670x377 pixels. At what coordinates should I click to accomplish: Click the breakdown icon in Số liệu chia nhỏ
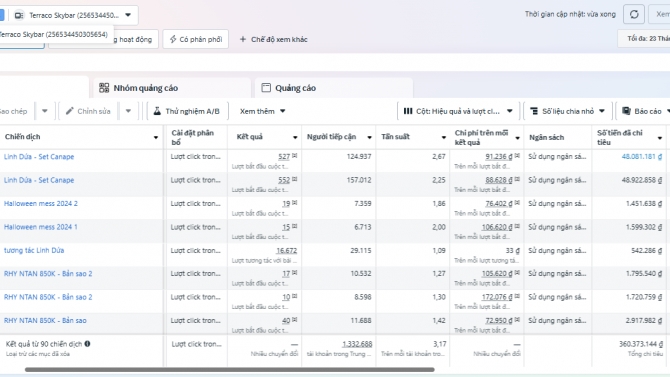(534, 111)
